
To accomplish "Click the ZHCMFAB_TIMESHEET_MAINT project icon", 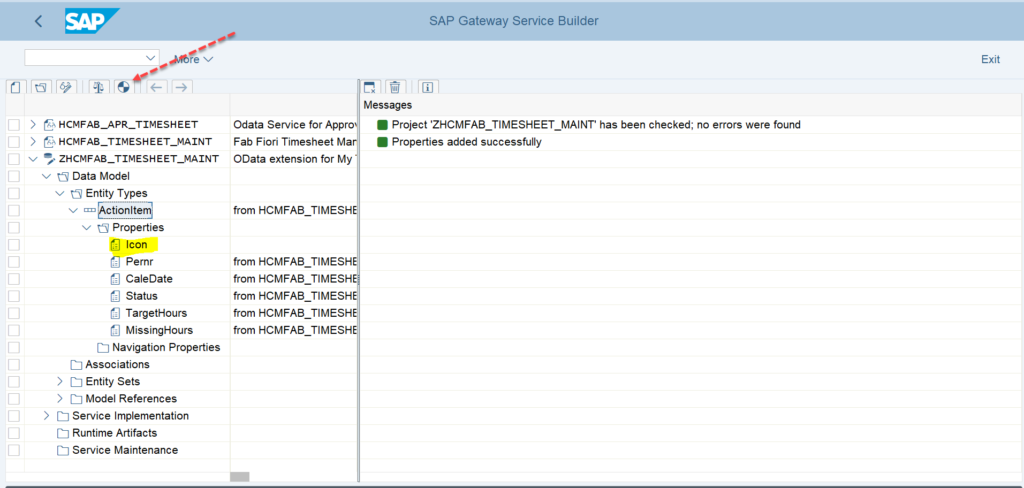I will (49, 159).
